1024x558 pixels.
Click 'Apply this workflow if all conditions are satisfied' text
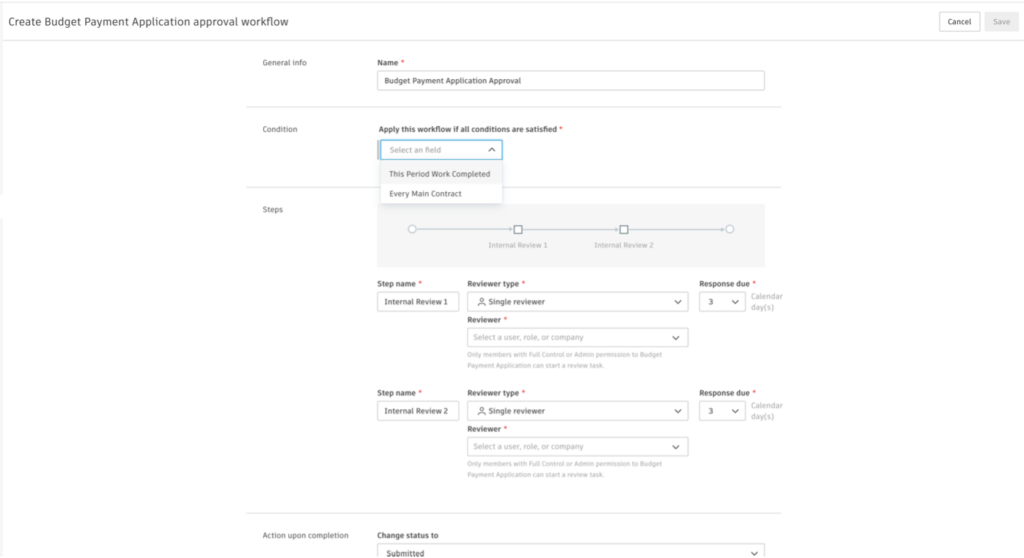click(x=468, y=129)
